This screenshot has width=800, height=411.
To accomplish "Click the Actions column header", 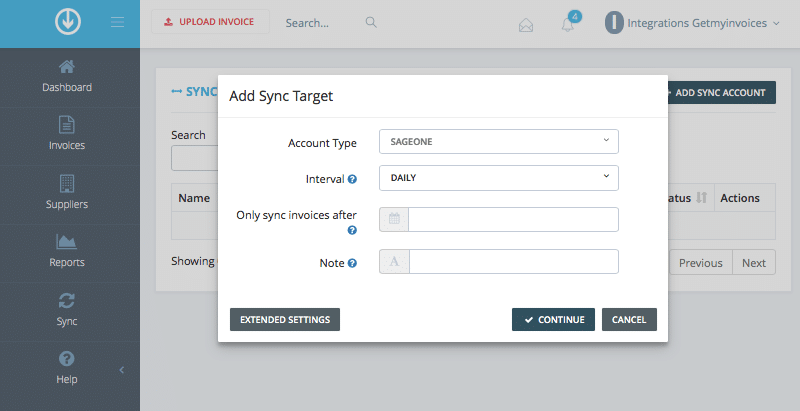I will coord(740,198).
